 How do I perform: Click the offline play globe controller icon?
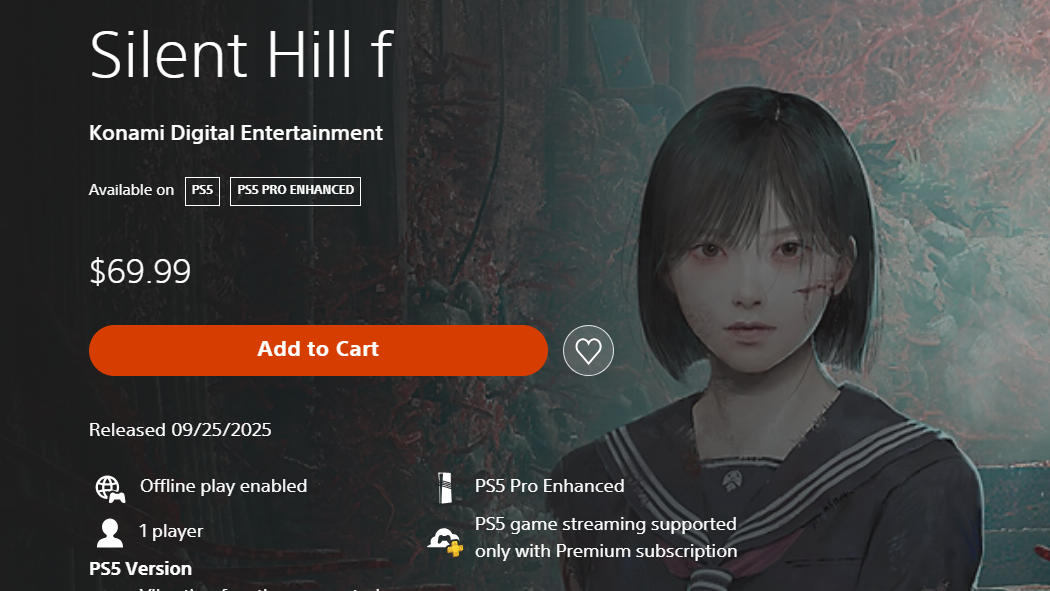(110, 489)
